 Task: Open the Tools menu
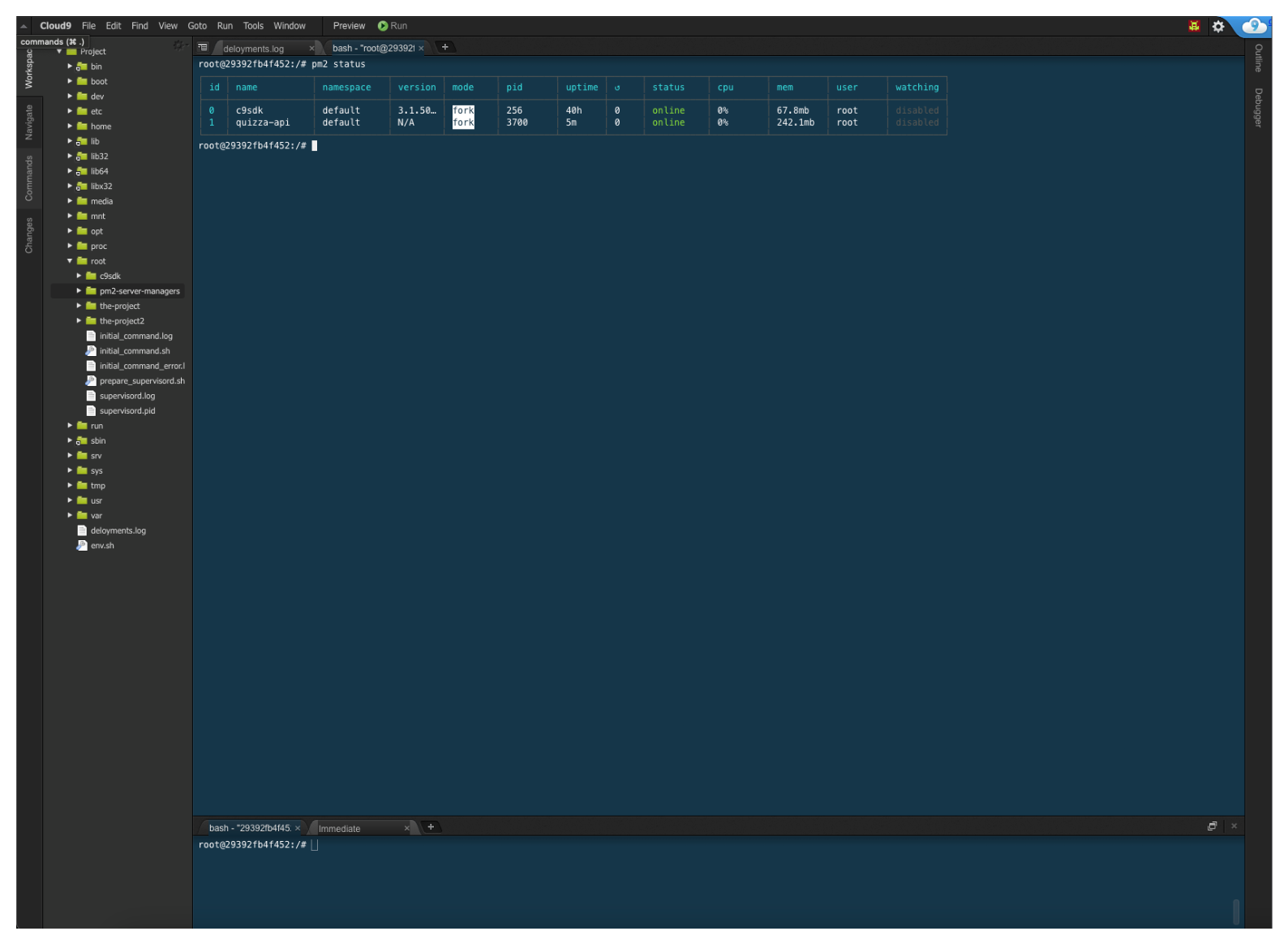click(253, 26)
